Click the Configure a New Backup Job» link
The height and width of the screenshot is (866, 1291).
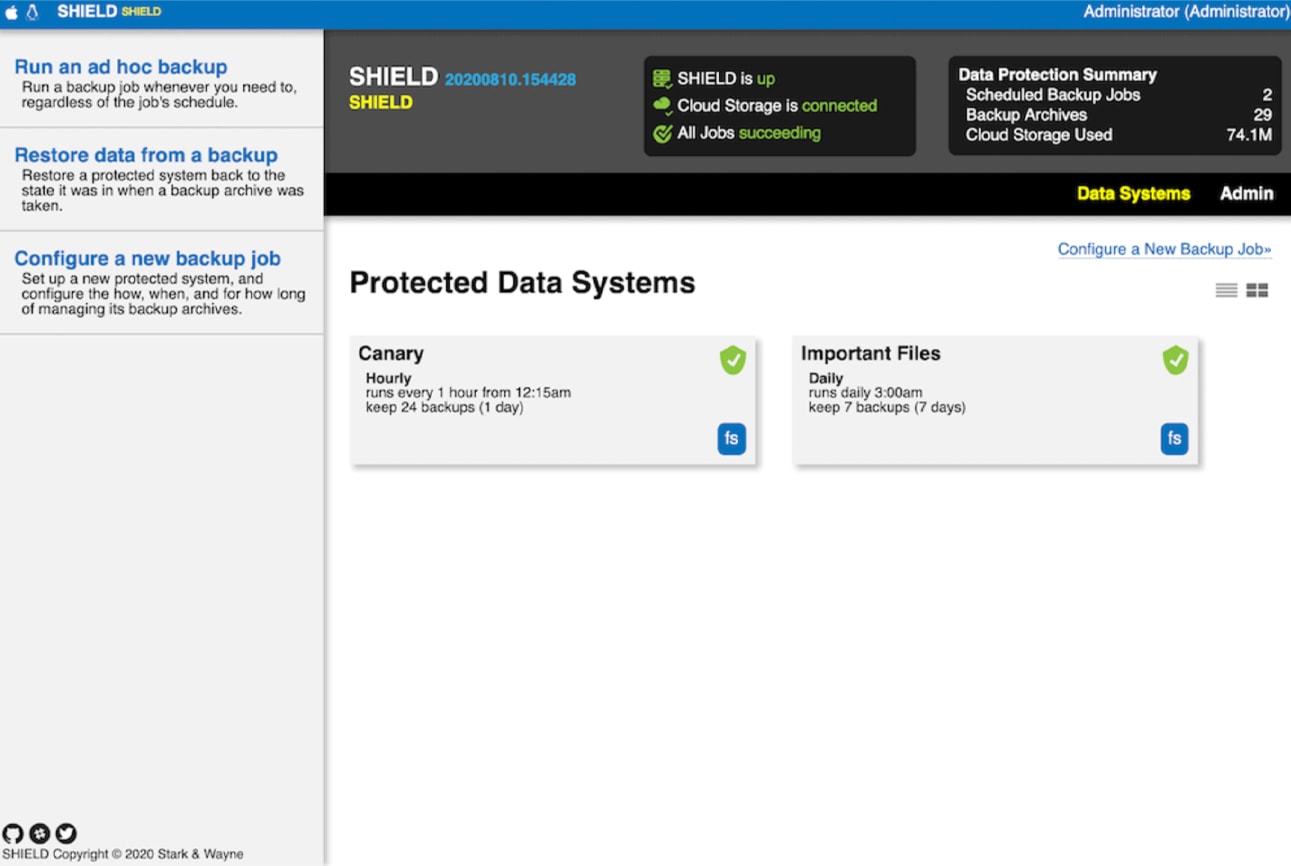[x=1164, y=249]
